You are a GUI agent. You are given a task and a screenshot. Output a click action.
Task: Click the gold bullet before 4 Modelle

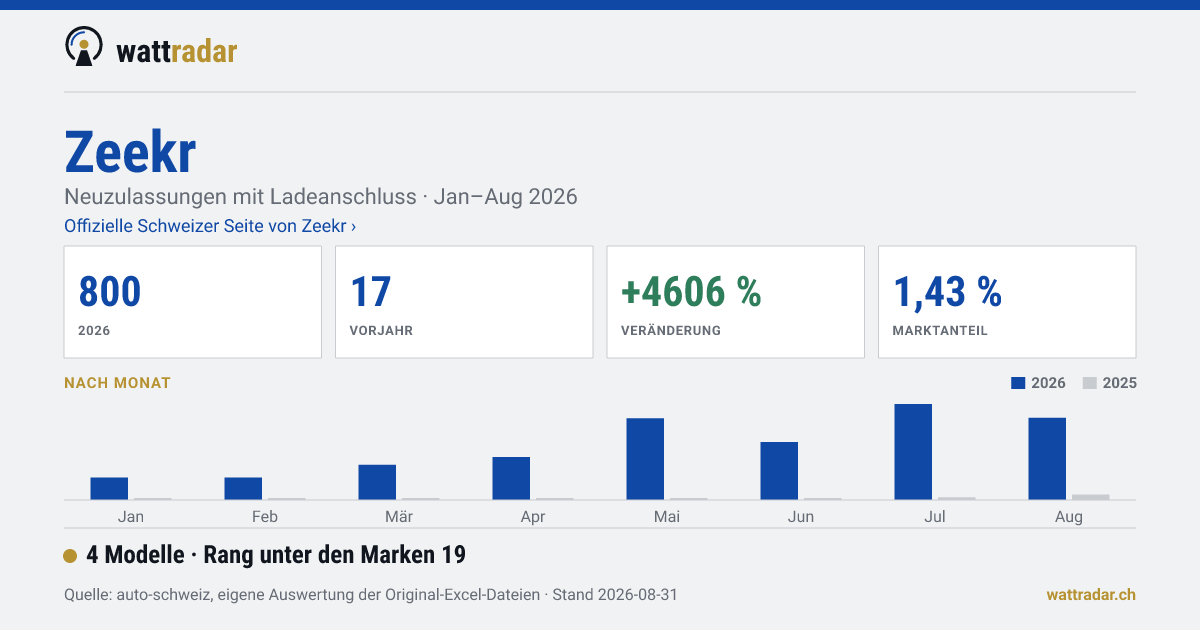[x=70, y=556]
